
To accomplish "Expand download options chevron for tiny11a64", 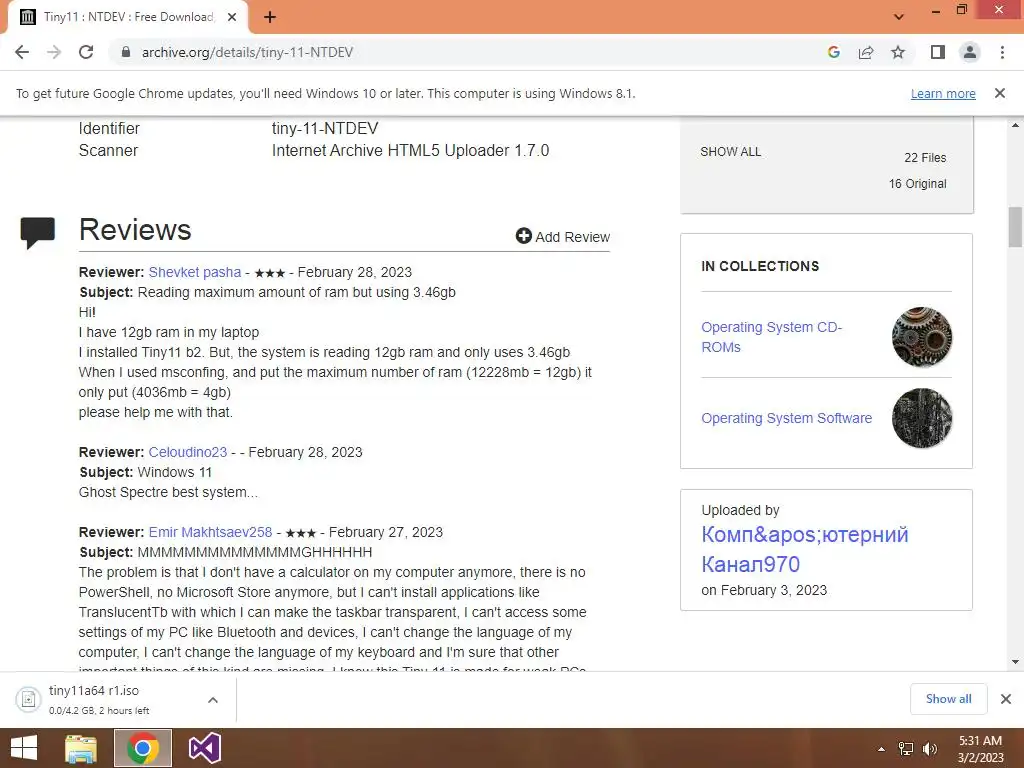I will [213, 699].
